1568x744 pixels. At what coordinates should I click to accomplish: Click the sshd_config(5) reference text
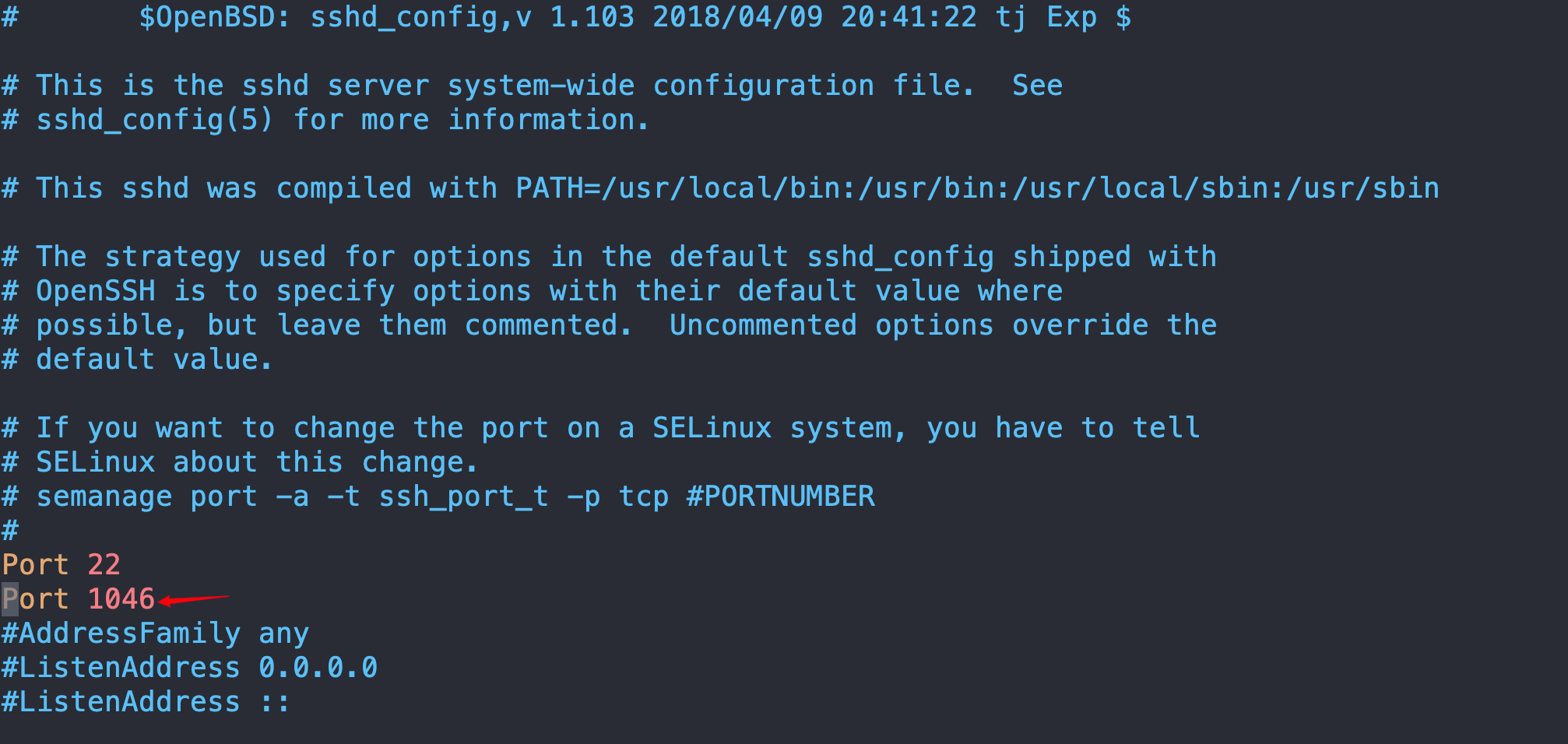click(155, 120)
